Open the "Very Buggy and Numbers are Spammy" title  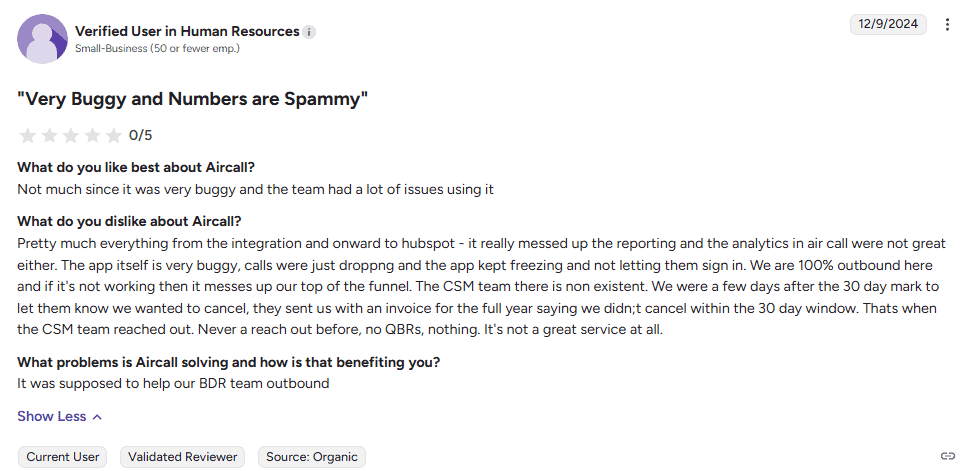[x=193, y=99]
